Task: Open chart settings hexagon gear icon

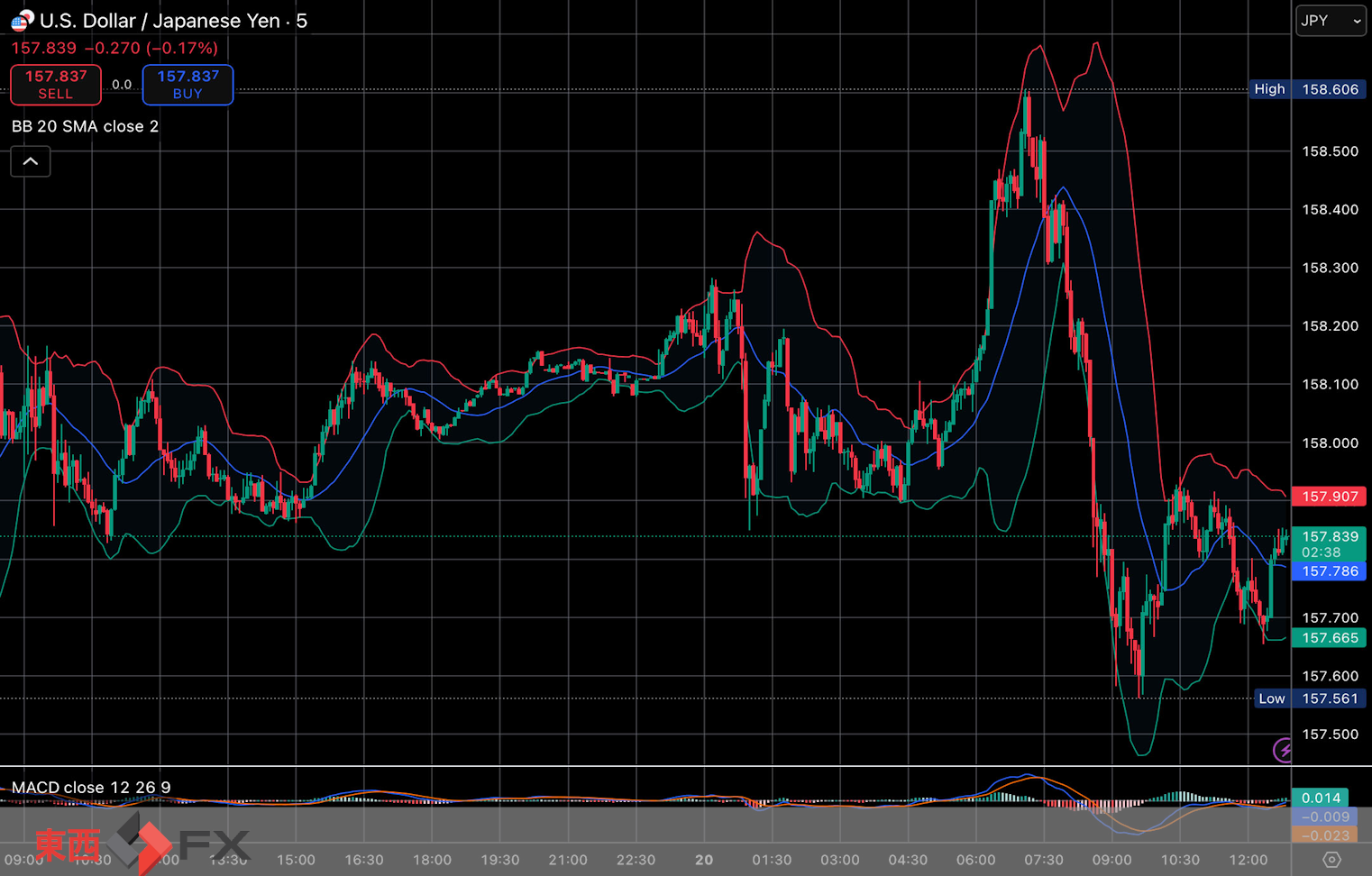Action: [1331, 860]
